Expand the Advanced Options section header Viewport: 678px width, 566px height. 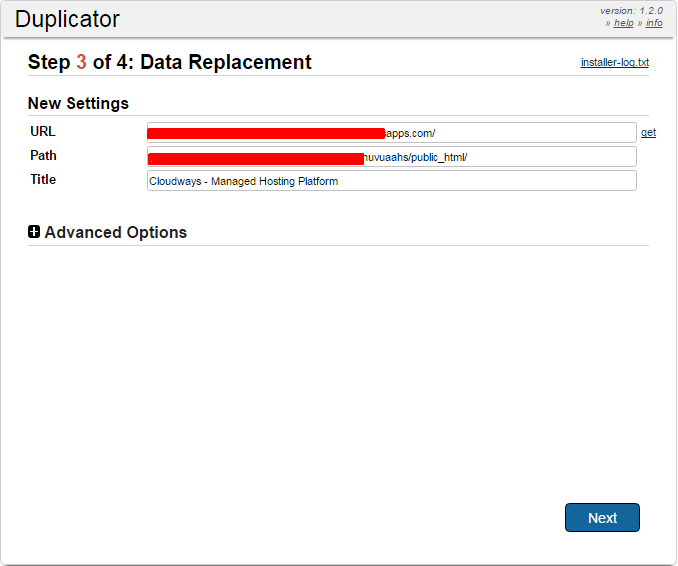pos(115,232)
